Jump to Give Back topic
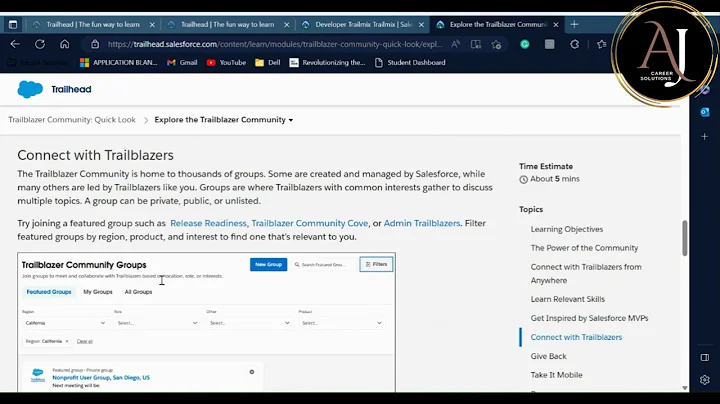 (548, 356)
